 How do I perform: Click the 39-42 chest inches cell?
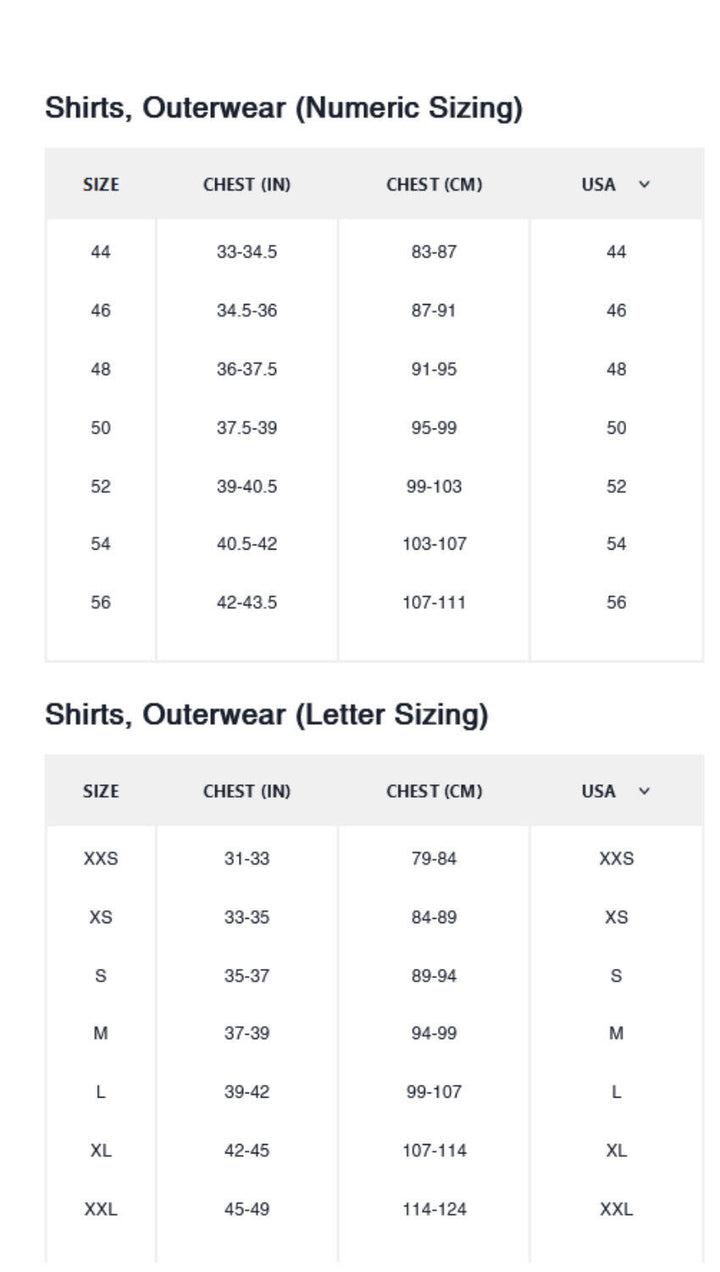[247, 1093]
